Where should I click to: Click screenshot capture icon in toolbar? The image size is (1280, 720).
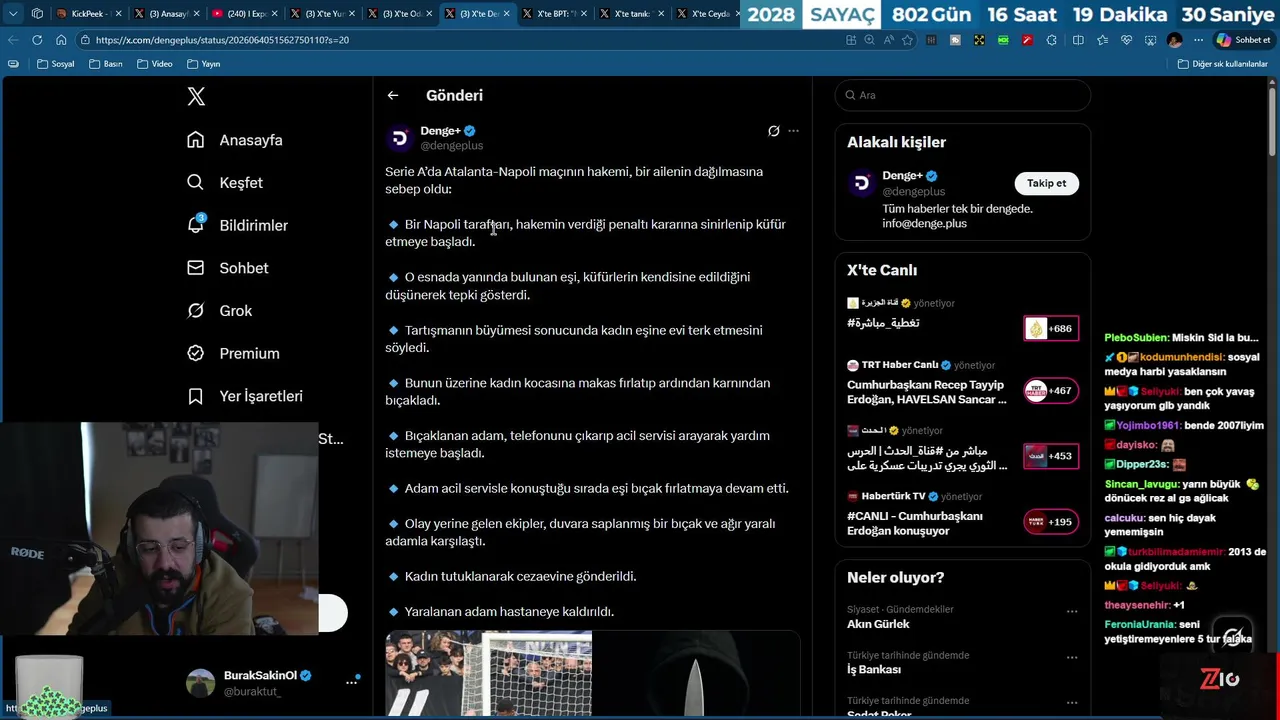[1150, 40]
